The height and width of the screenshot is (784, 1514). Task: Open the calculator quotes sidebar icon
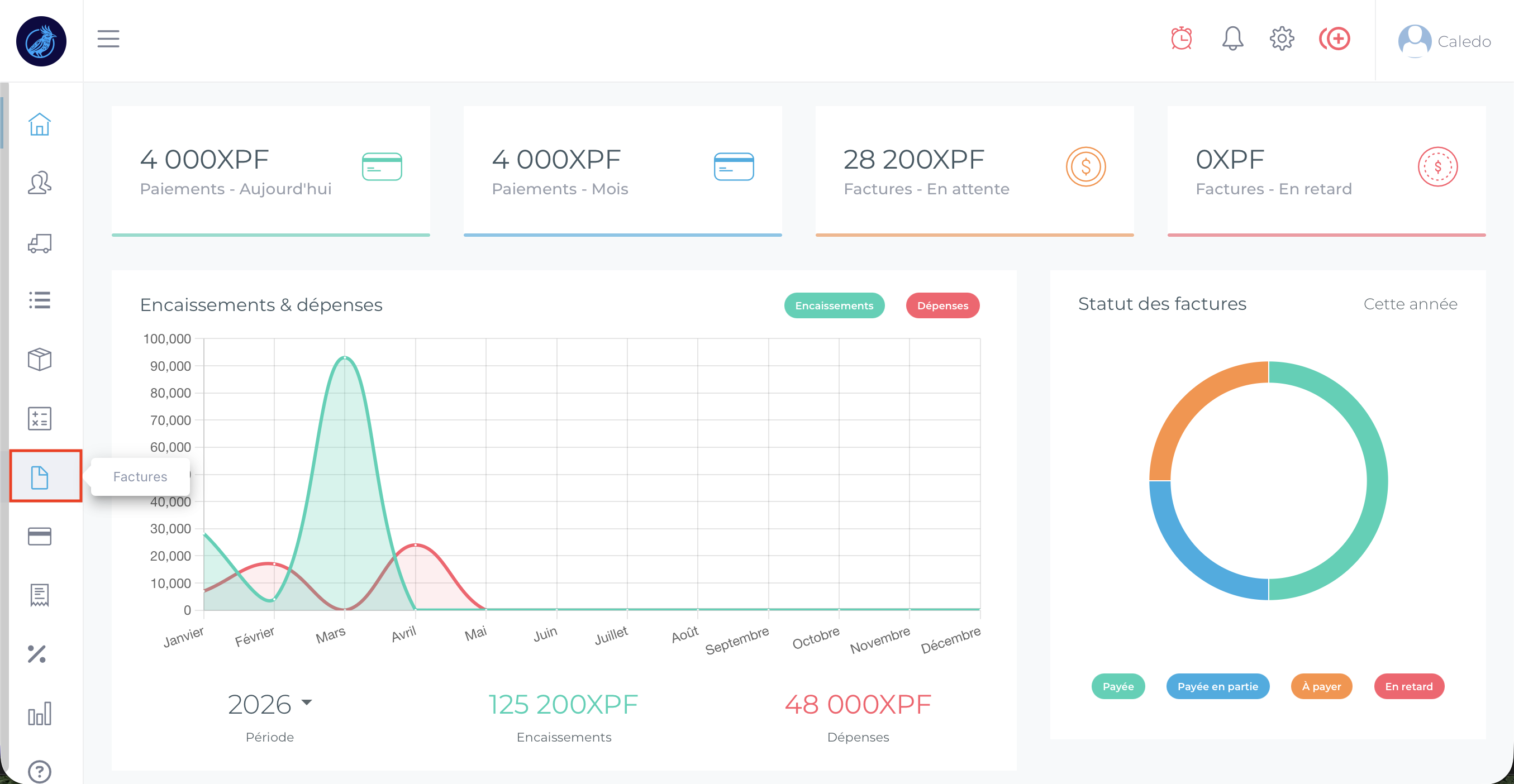[39, 418]
